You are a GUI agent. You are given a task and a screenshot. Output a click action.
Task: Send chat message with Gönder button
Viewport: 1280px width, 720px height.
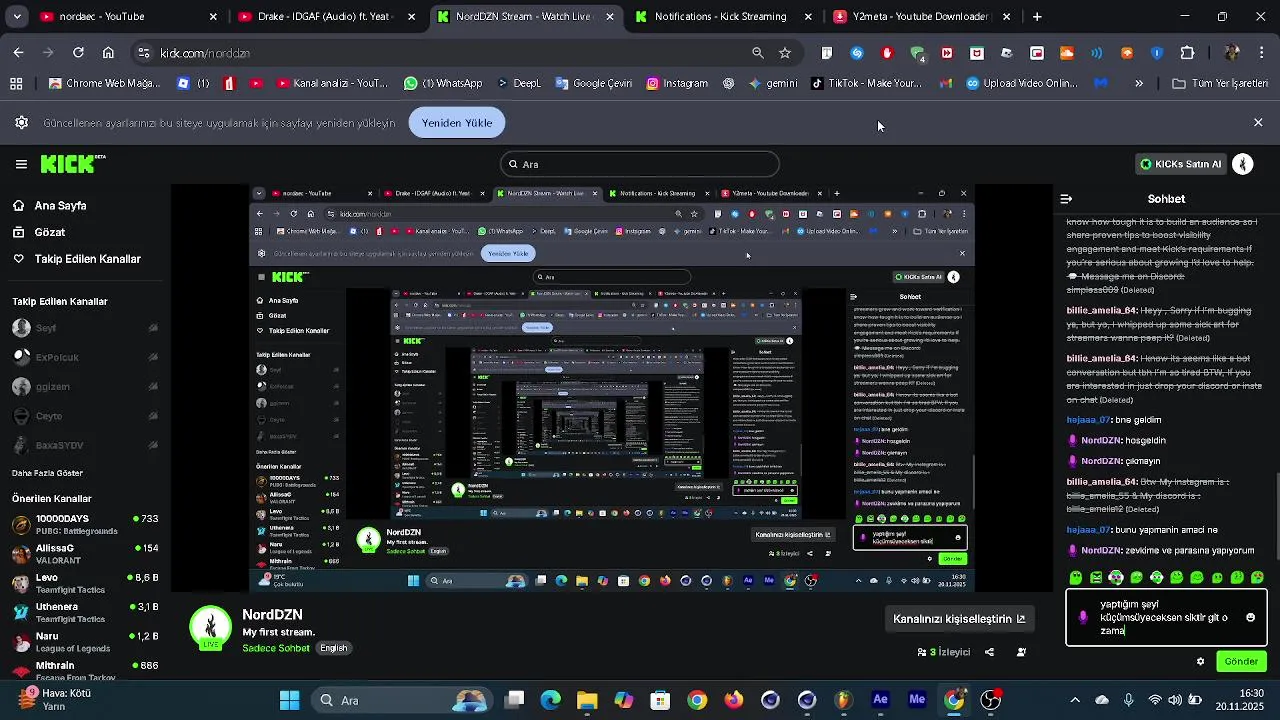1241,661
